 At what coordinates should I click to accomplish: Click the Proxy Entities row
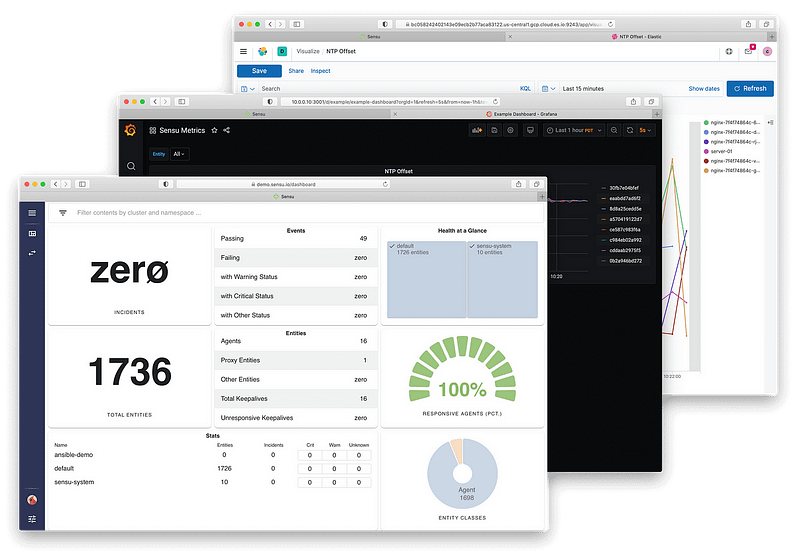[295, 360]
